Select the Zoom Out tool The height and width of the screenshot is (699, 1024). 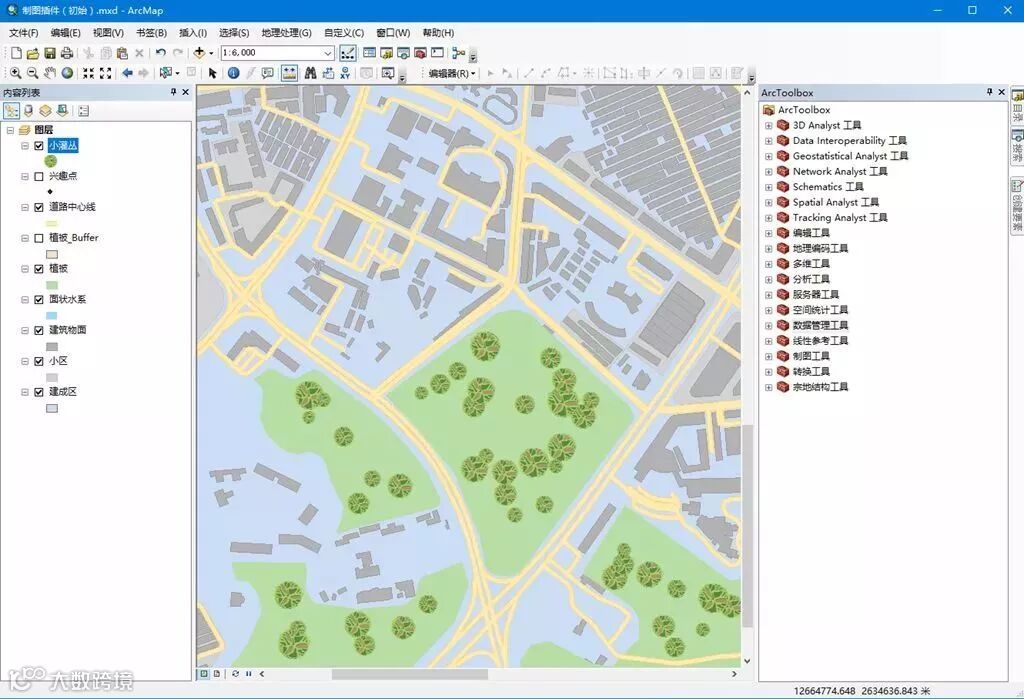[33, 73]
